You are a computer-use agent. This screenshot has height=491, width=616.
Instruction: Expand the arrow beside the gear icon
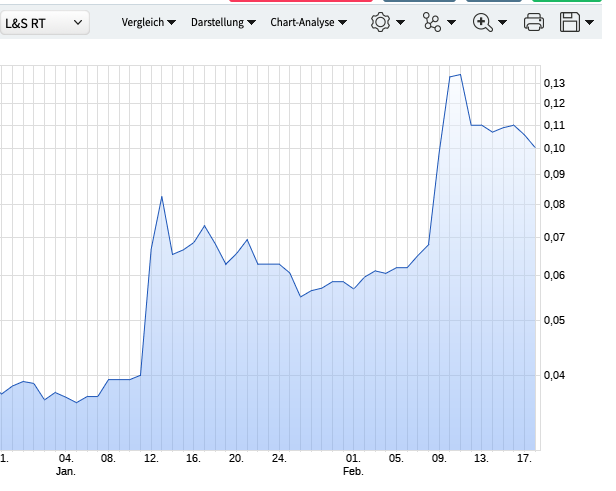coord(400,22)
